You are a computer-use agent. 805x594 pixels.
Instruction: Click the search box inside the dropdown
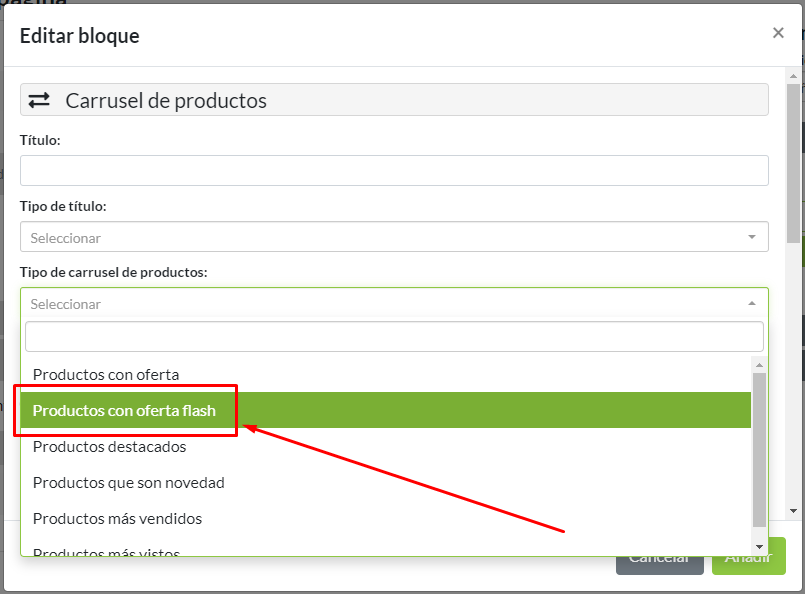pyautogui.click(x=394, y=336)
